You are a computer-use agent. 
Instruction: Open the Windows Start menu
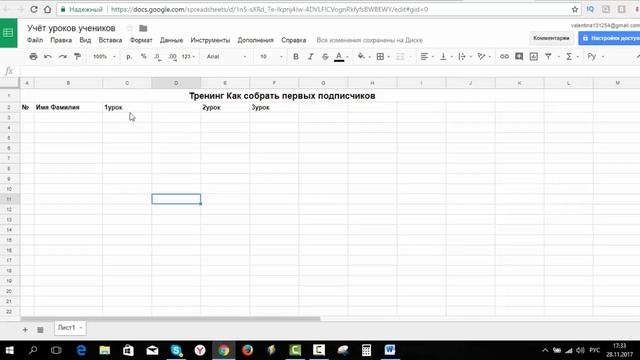pyautogui.click(x=9, y=350)
